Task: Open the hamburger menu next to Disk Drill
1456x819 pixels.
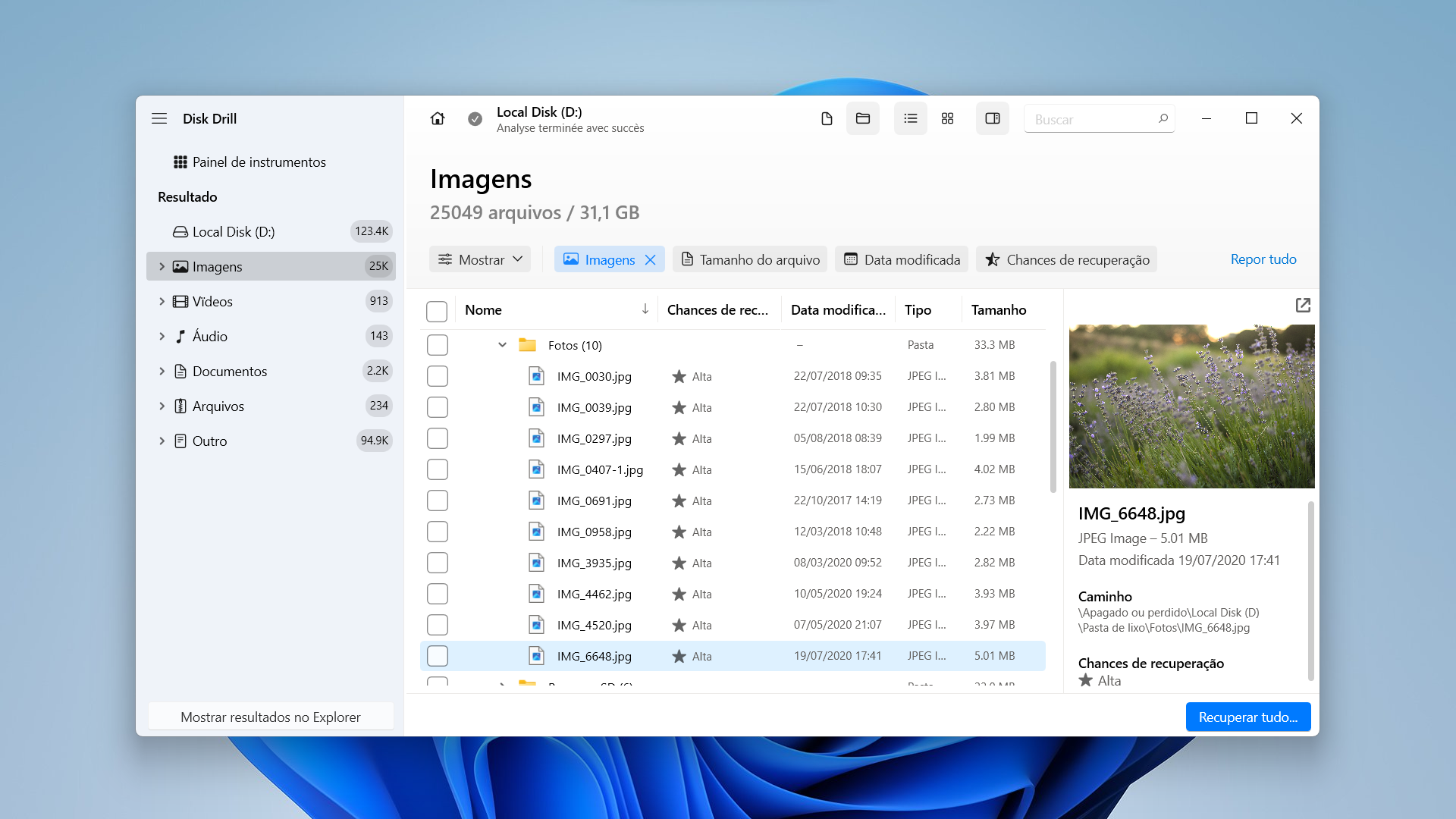Action: (x=159, y=118)
